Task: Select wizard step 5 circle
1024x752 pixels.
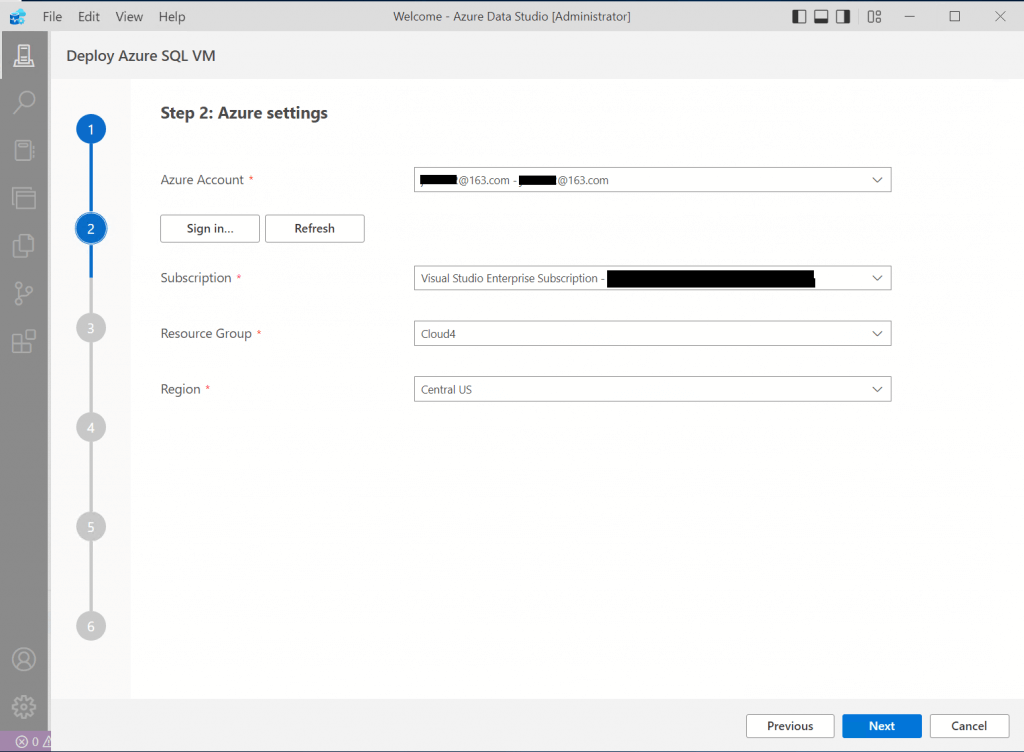Action: 91,527
